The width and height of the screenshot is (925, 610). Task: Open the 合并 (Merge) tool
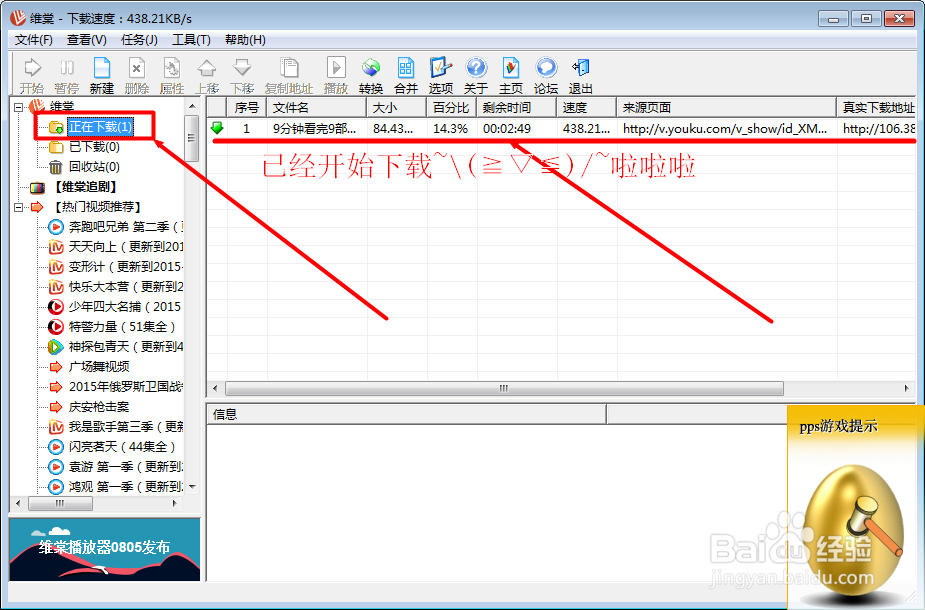coord(406,76)
